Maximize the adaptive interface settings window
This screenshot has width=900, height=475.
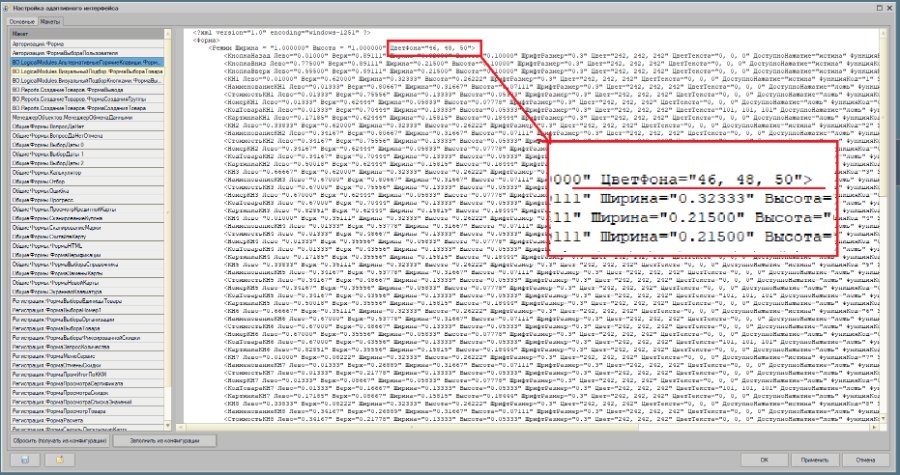click(879, 8)
